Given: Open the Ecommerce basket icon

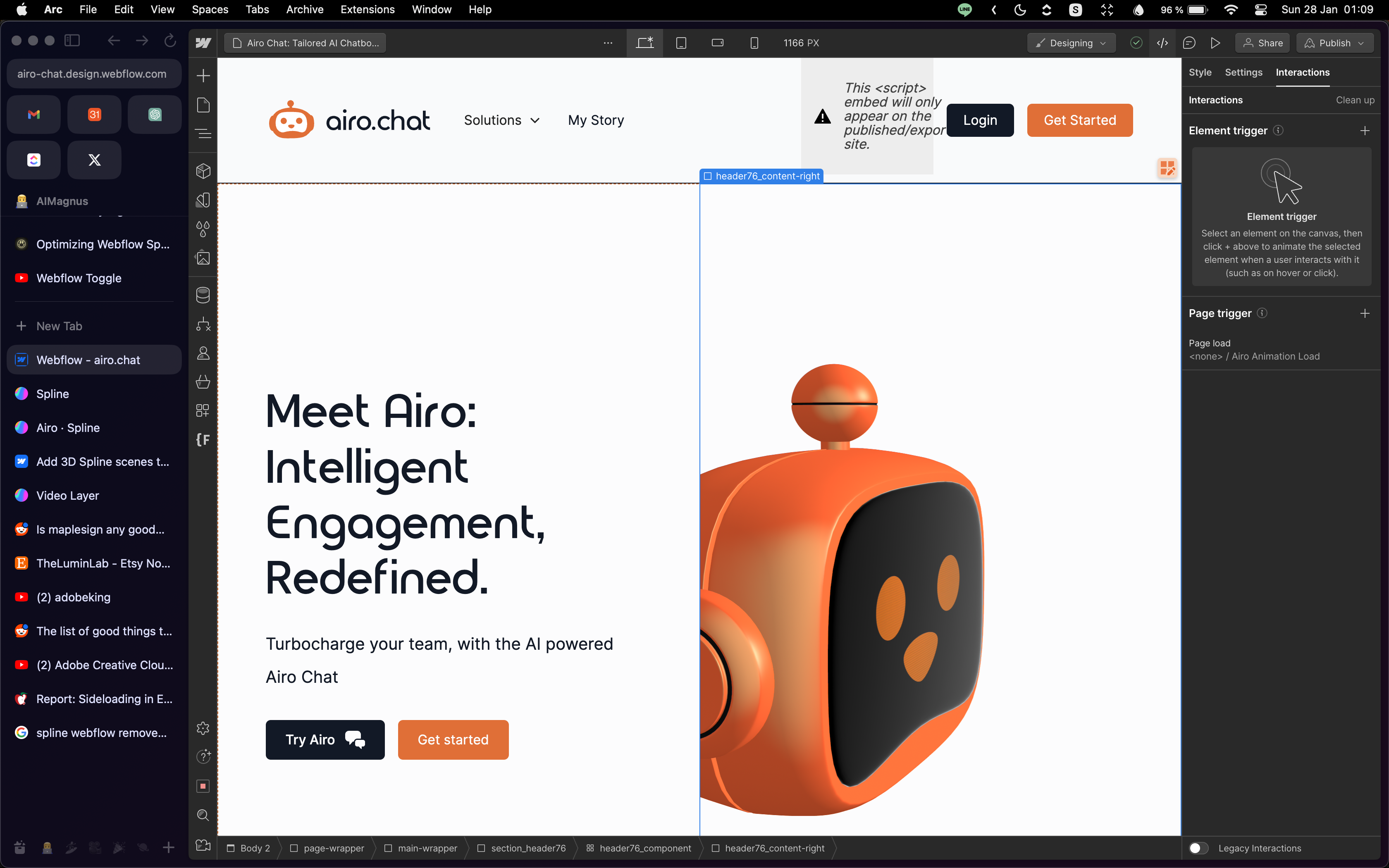Looking at the screenshot, I should point(203,382).
